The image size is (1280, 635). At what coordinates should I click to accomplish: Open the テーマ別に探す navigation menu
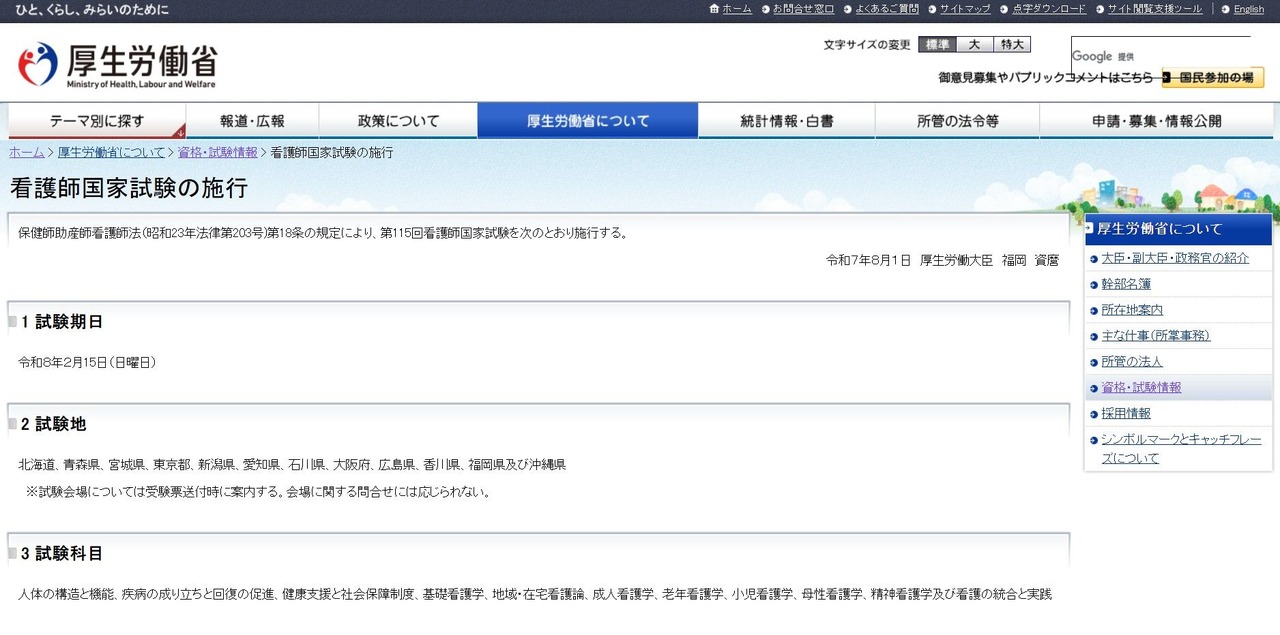[x=96, y=119]
